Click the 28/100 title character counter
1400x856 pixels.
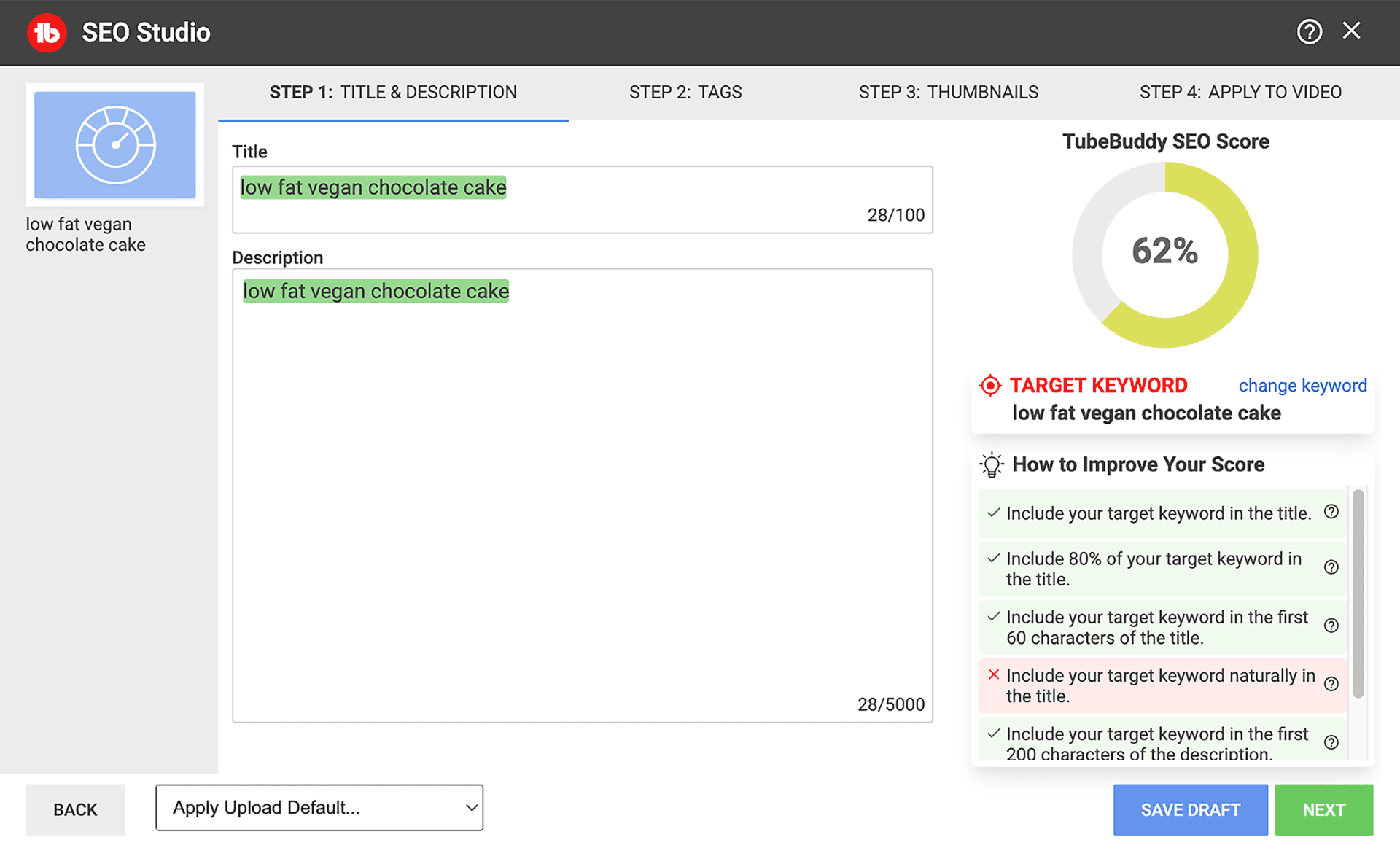coord(895,215)
